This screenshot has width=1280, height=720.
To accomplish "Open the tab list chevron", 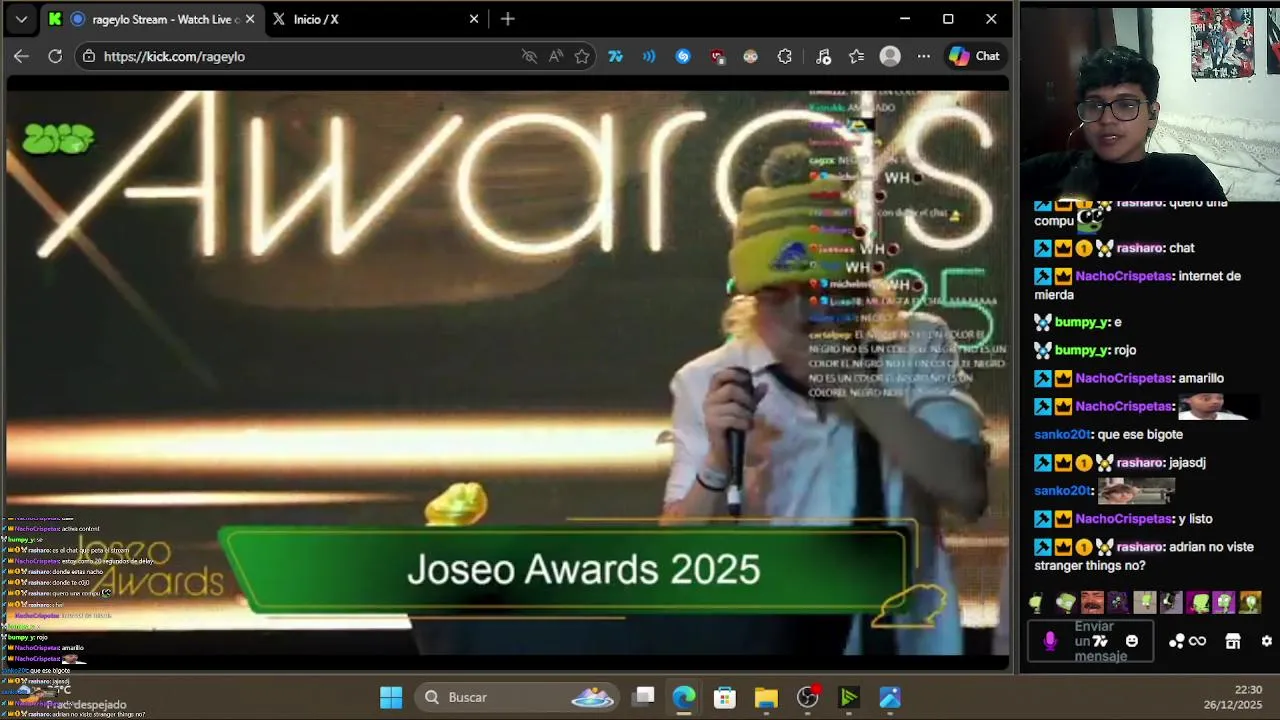I will click(x=21, y=19).
